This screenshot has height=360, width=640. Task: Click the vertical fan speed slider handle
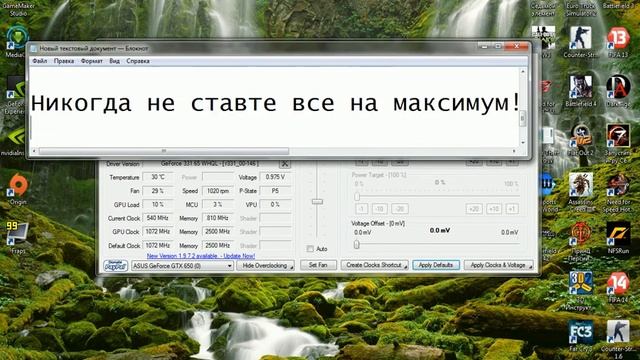tap(317, 202)
